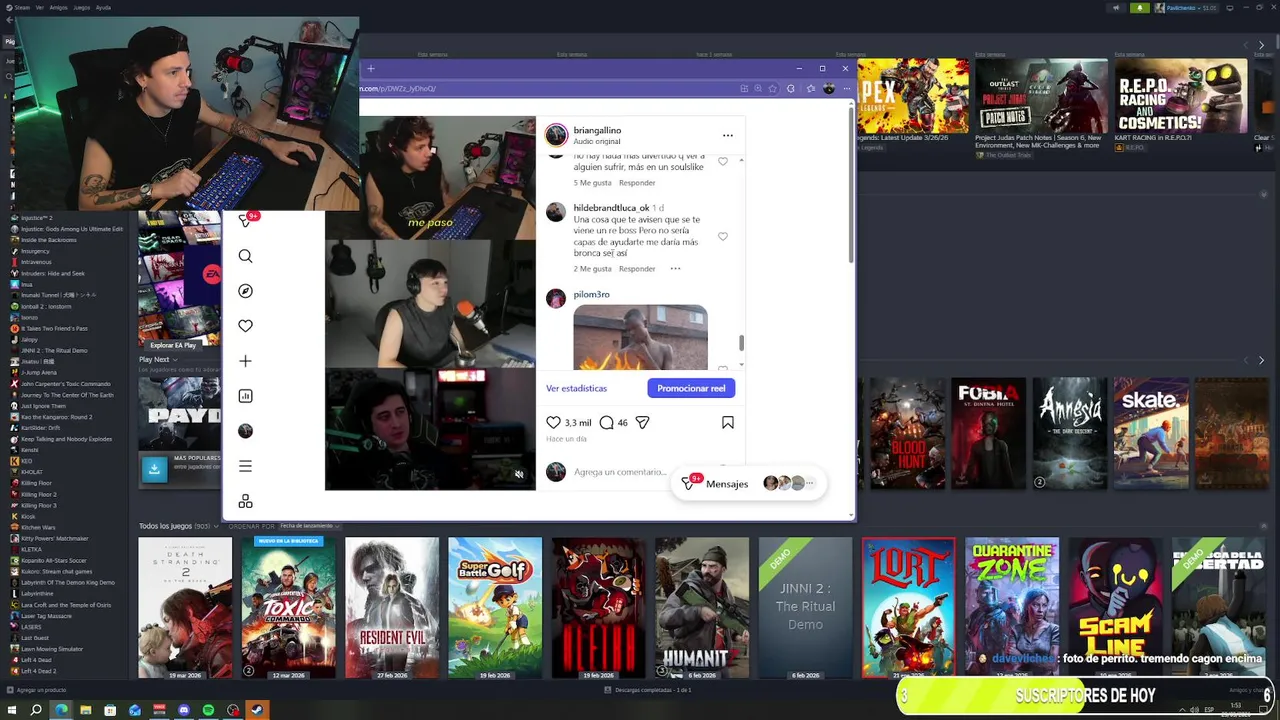Select Kenshi in the Steam library list
Image resolution: width=1280 pixels, height=720 pixels.
coord(28,450)
